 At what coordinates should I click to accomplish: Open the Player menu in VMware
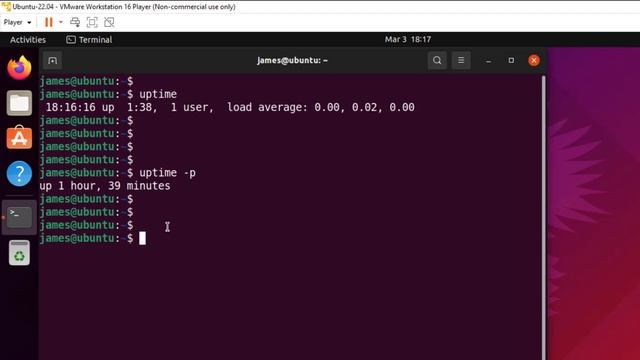pos(17,22)
